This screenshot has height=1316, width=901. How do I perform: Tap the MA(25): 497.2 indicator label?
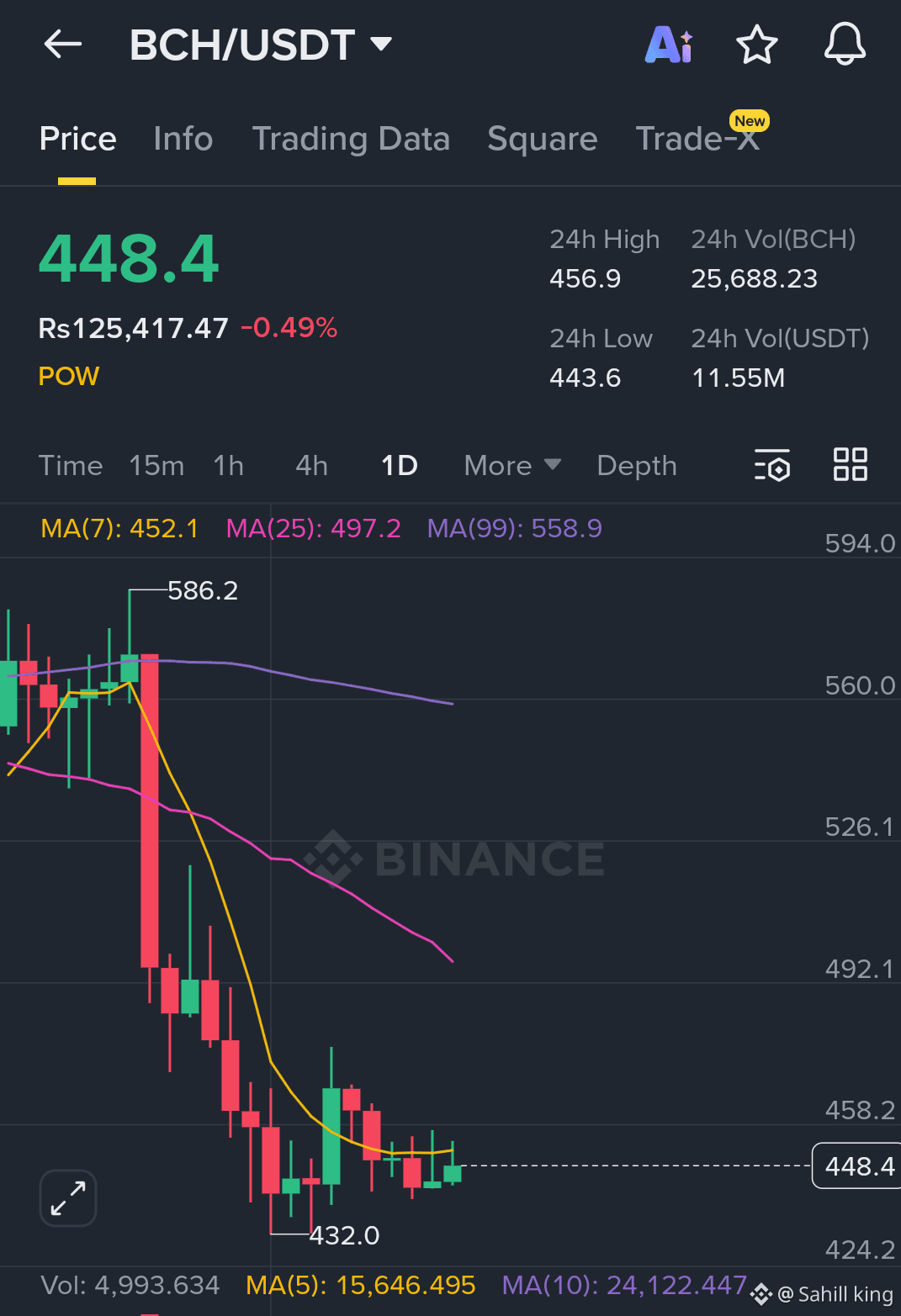(x=314, y=528)
